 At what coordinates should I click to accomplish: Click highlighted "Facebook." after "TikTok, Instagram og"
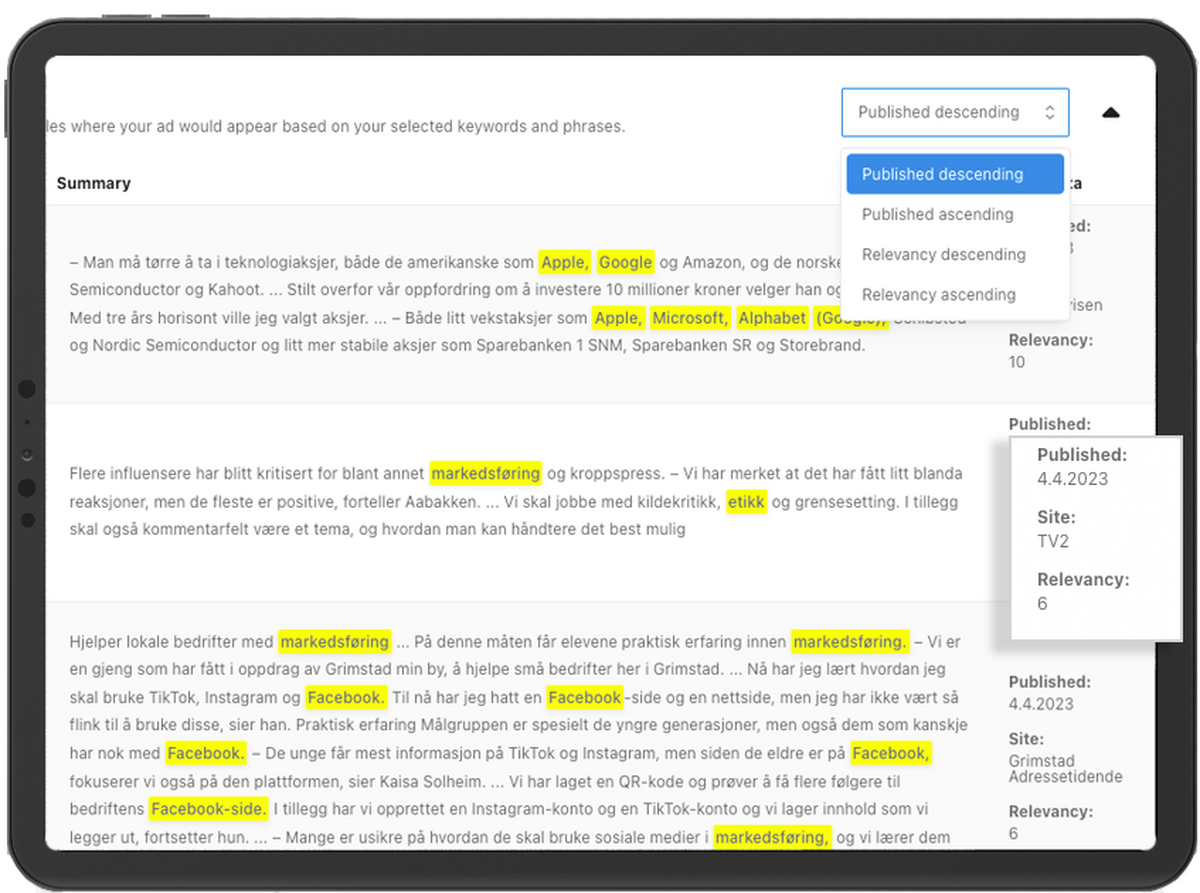point(345,697)
